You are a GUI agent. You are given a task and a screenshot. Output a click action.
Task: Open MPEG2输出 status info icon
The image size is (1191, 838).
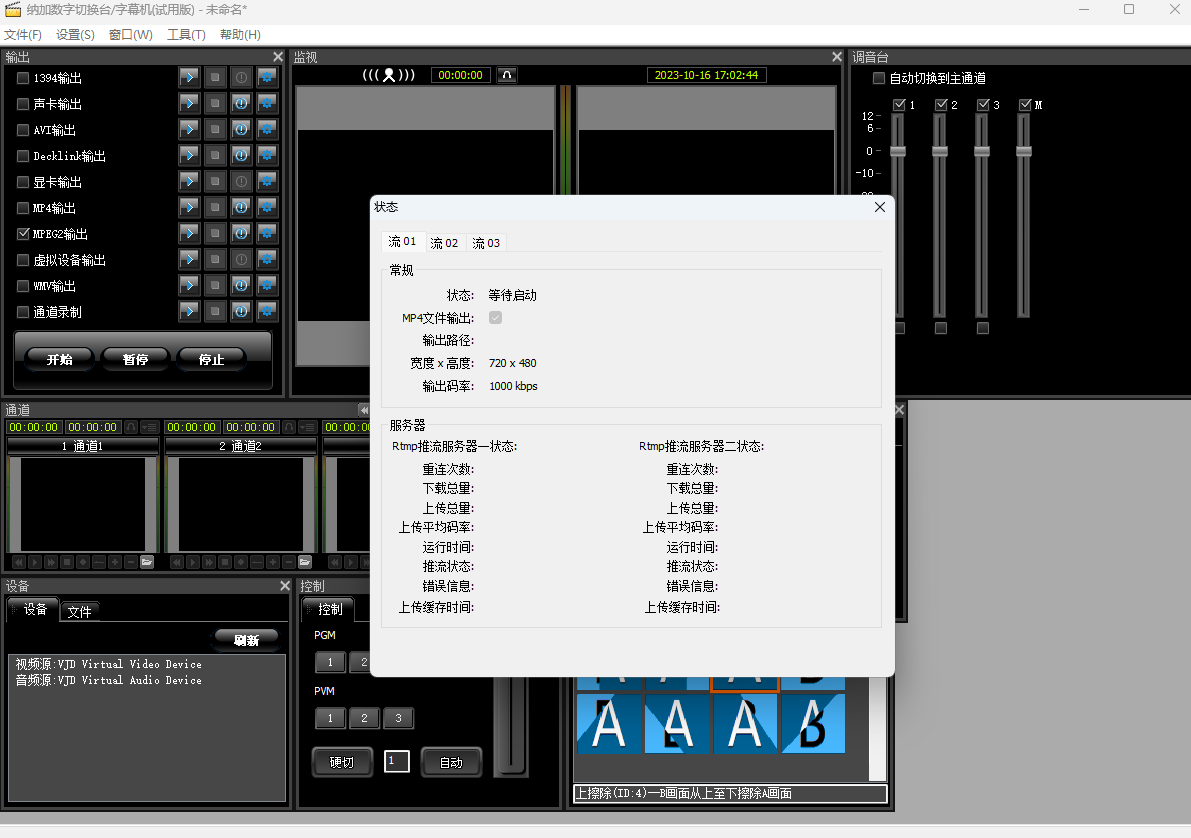[x=241, y=233]
